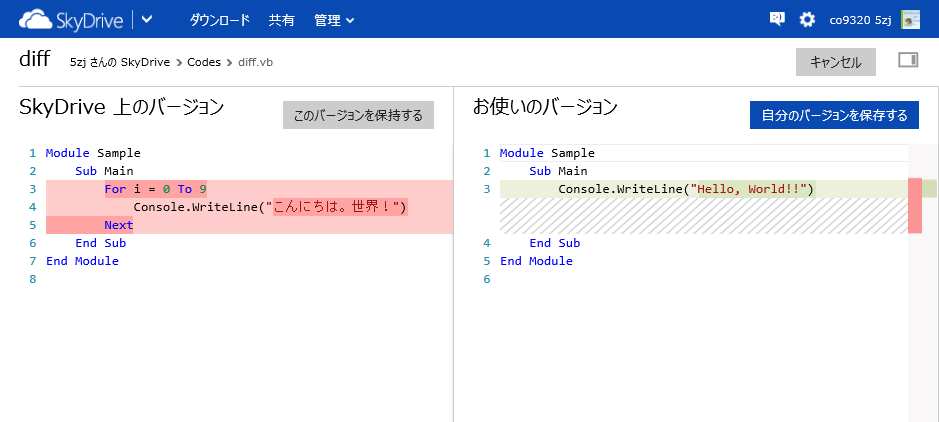939x422 pixels.
Task: Click 共有 in the top bar
Action: 282,20
